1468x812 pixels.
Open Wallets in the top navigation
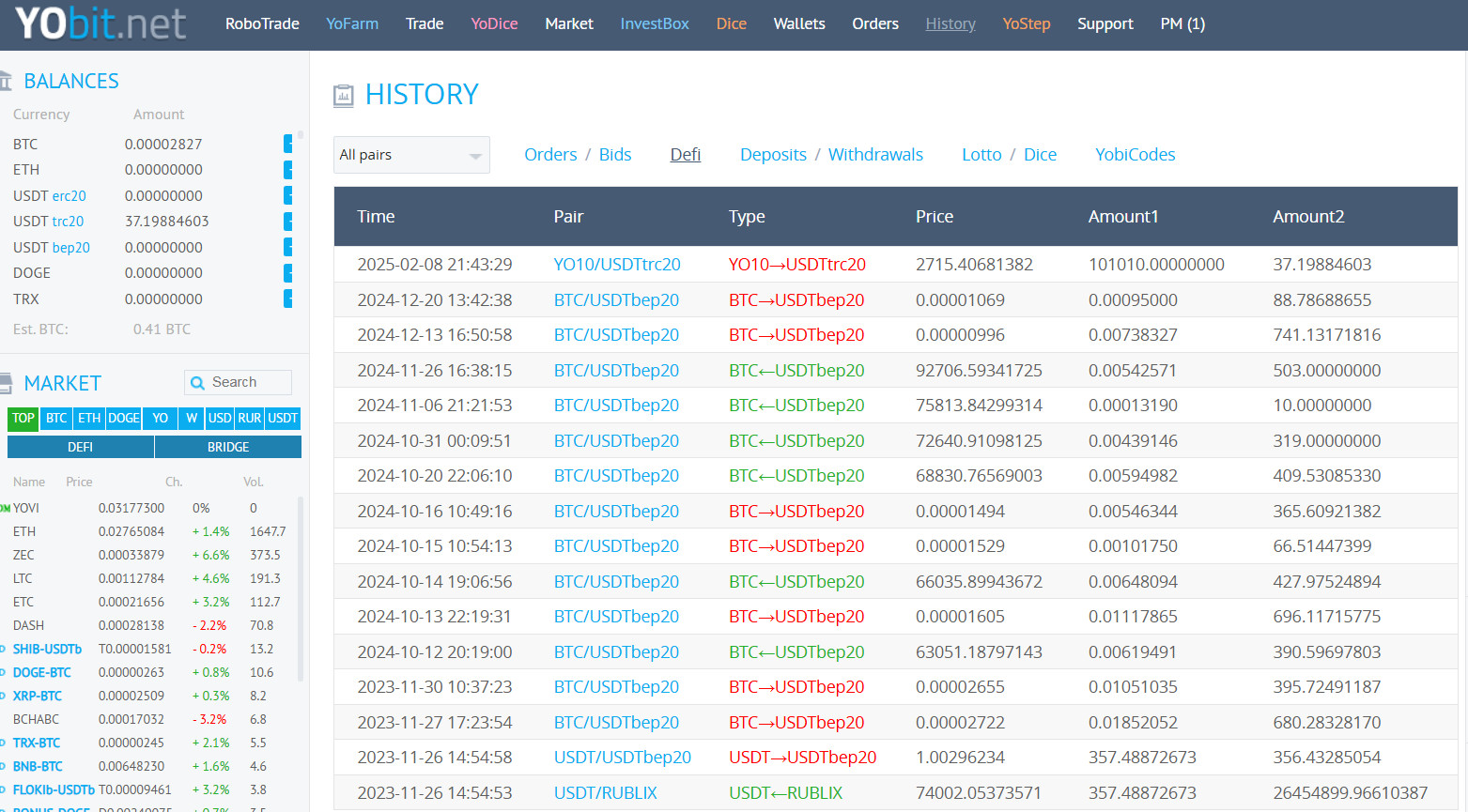click(x=799, y=23)
